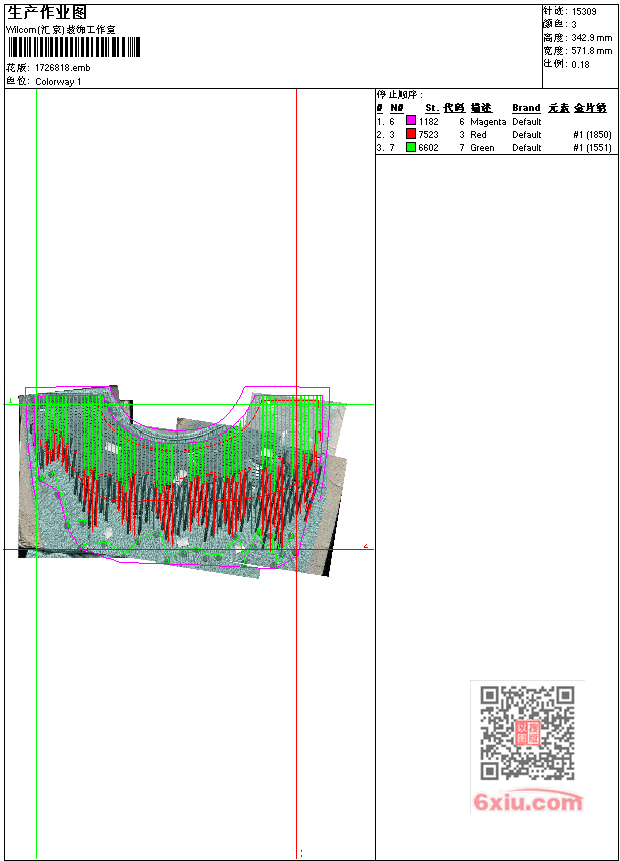The height and width of the screenshot is (861, 620).
Task: Click the stitch count value 15309
Action: pos(584,11)
